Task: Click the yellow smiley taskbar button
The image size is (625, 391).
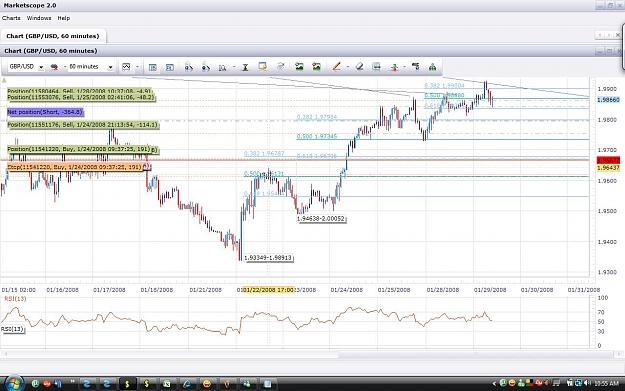Action: (207, 384)
